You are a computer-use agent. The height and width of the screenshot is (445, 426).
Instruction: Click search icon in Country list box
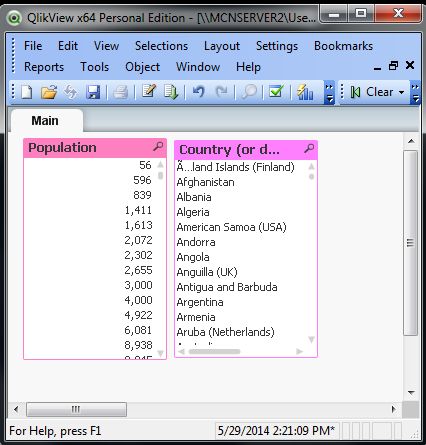pyautogui.click(x=309, y=148)
